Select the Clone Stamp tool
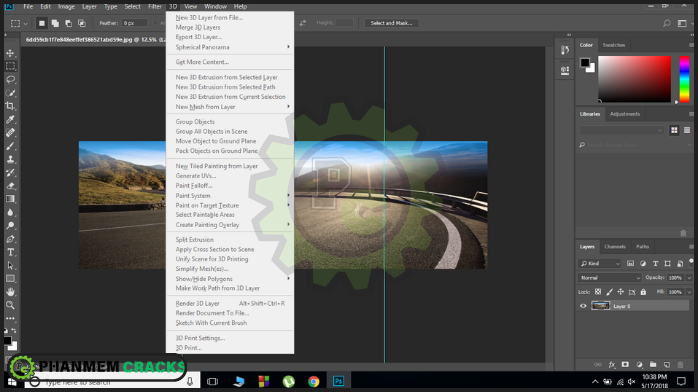 [10, 159]
